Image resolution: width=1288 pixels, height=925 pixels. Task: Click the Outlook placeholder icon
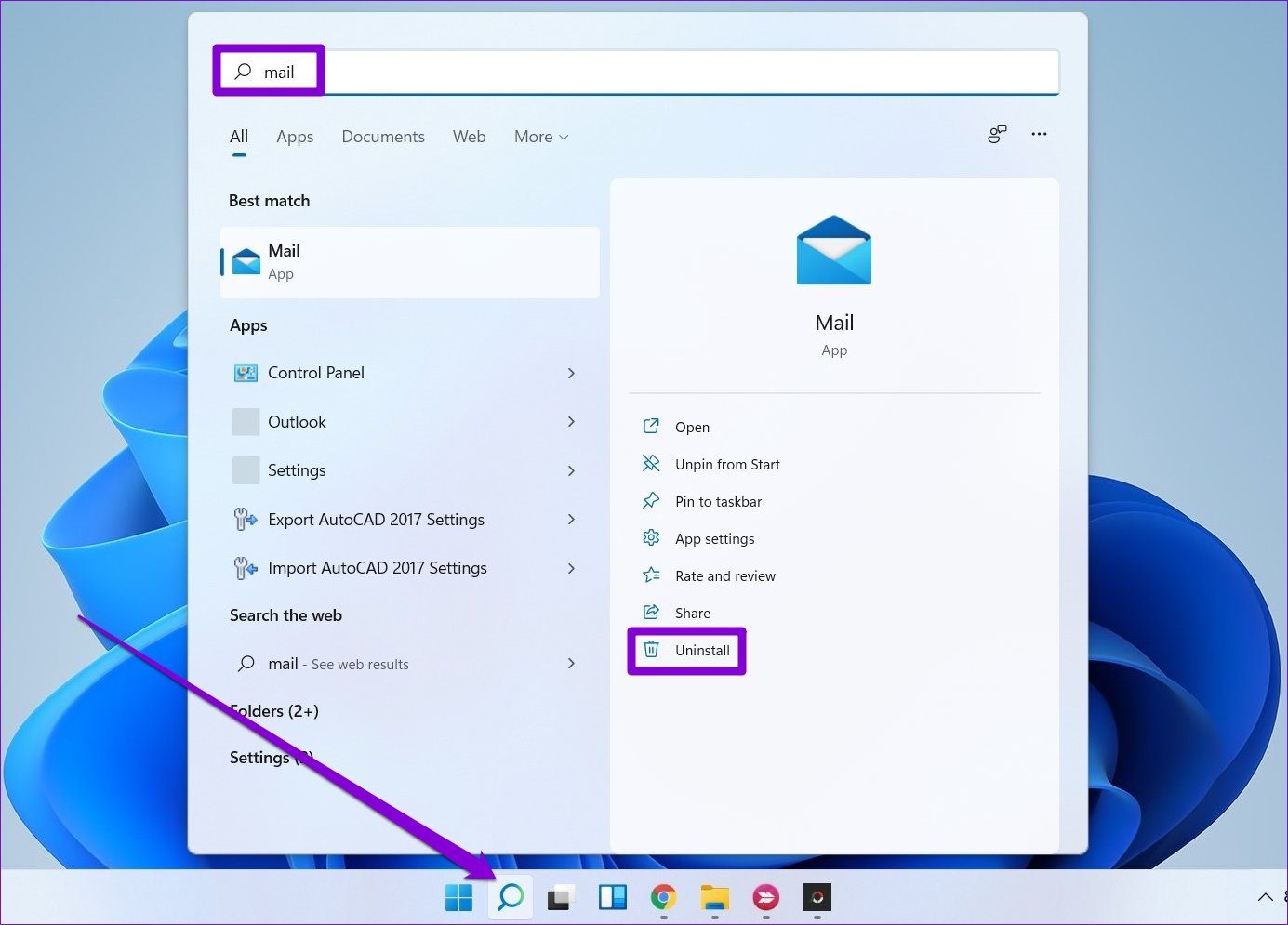[246, 422]
